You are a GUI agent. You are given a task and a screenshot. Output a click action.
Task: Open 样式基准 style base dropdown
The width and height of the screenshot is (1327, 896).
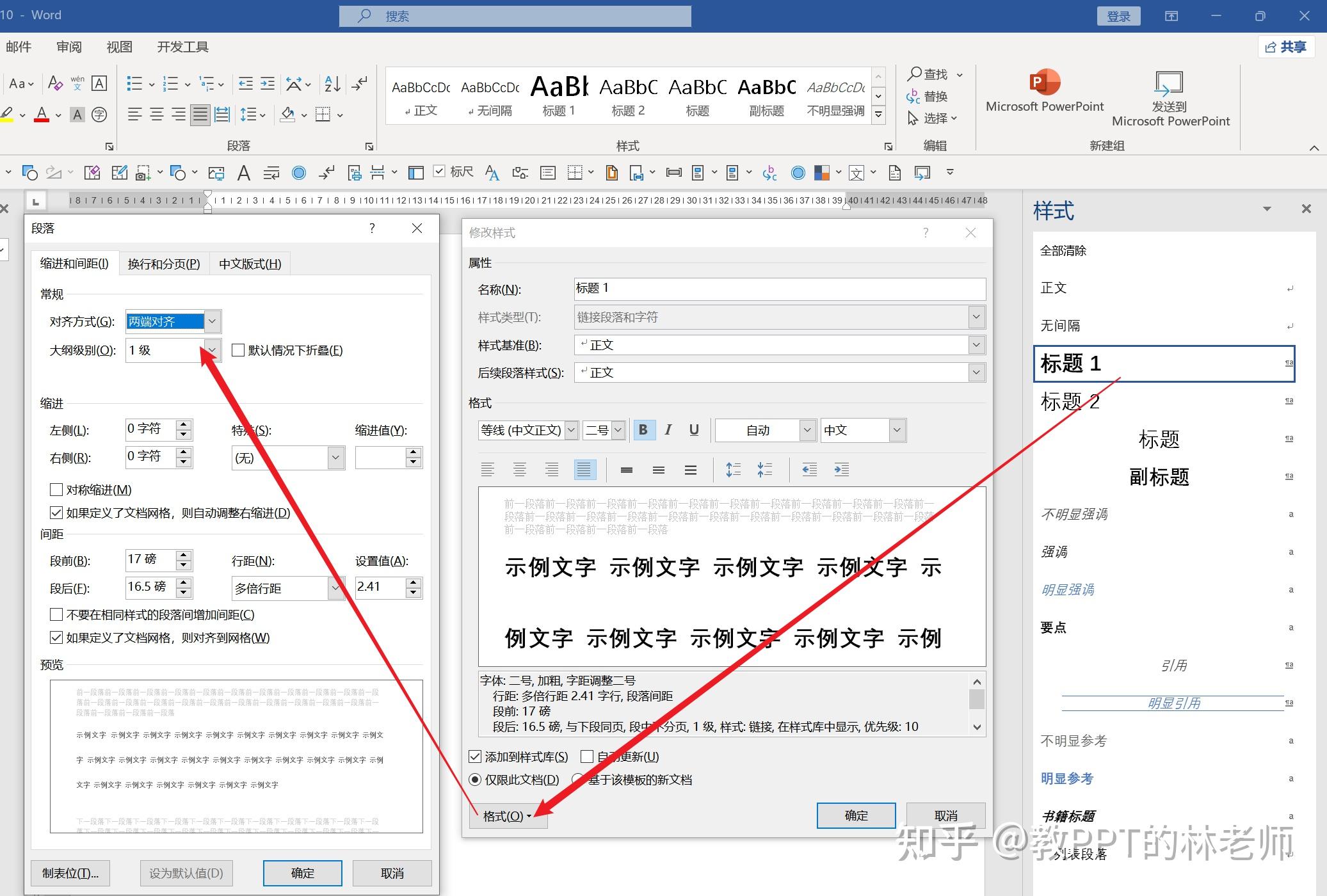(976, 345)
